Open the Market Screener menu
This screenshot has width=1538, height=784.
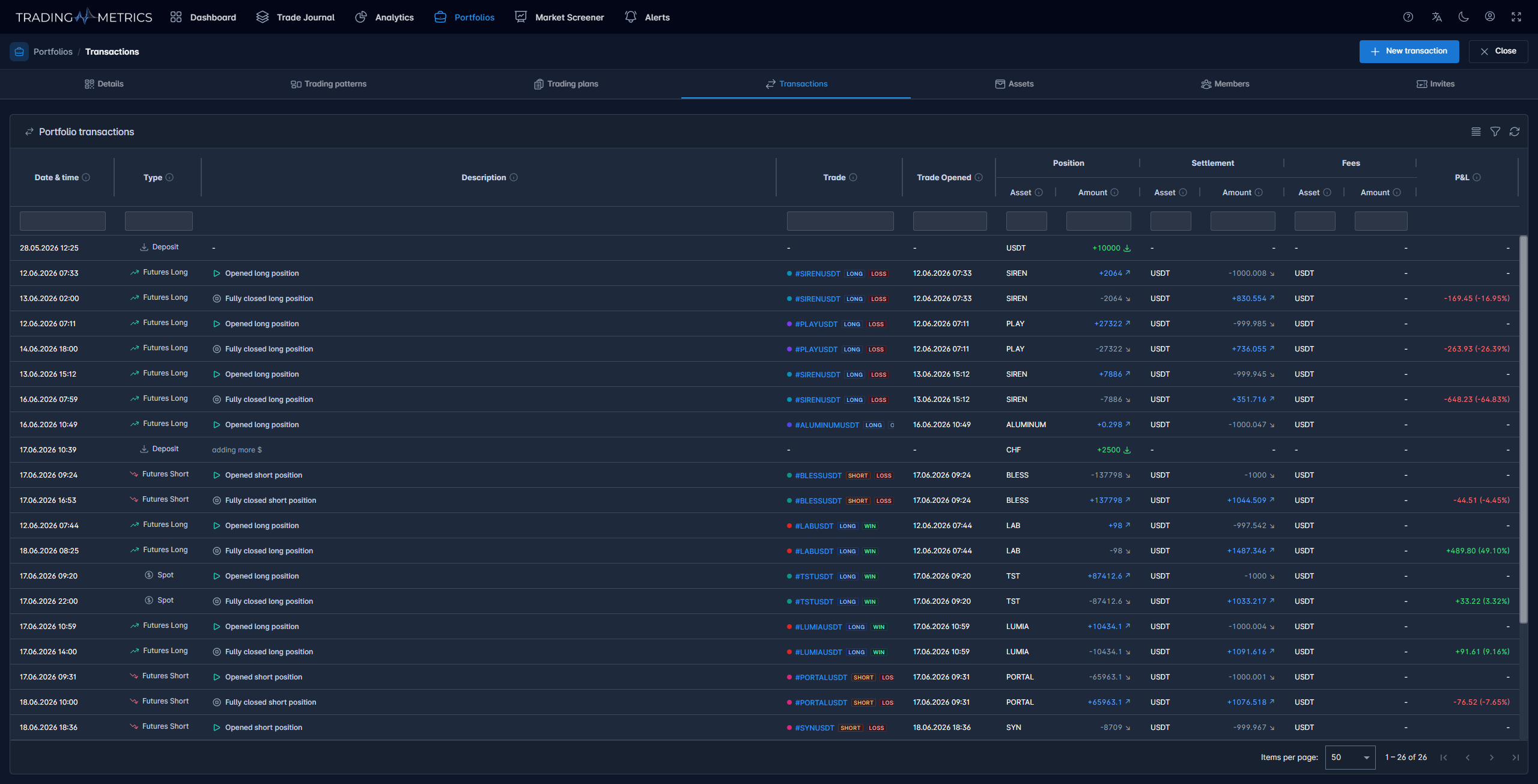tap(559, 17)
